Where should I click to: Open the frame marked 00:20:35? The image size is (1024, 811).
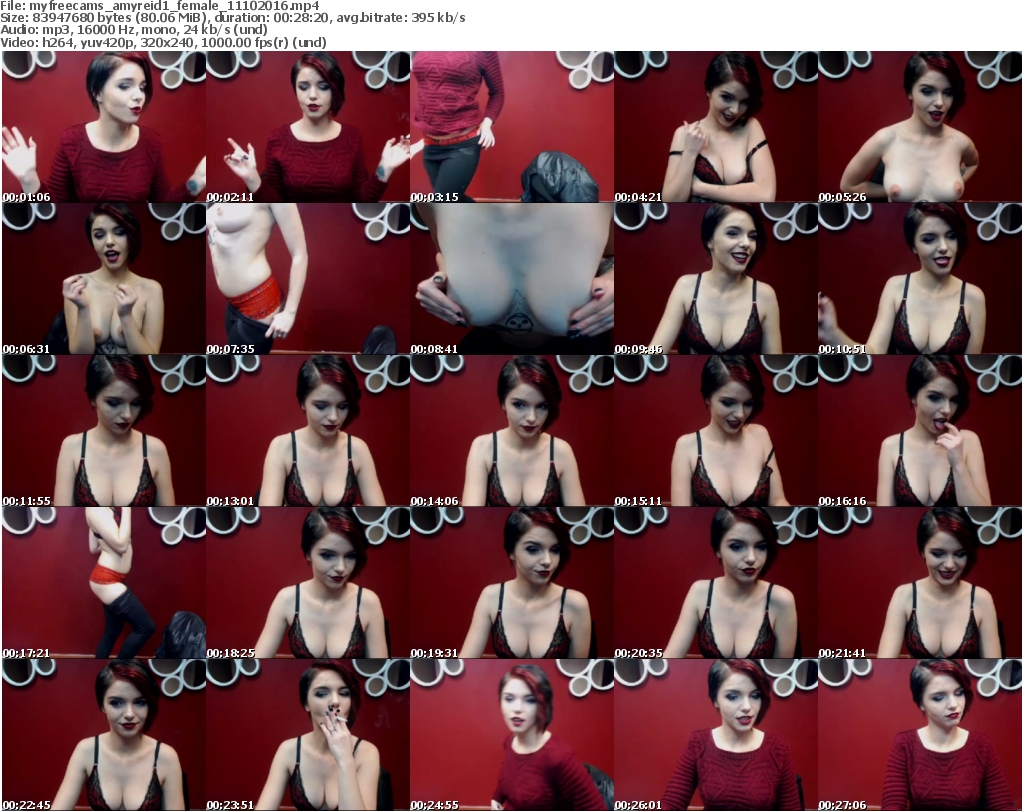click(715, 583)
